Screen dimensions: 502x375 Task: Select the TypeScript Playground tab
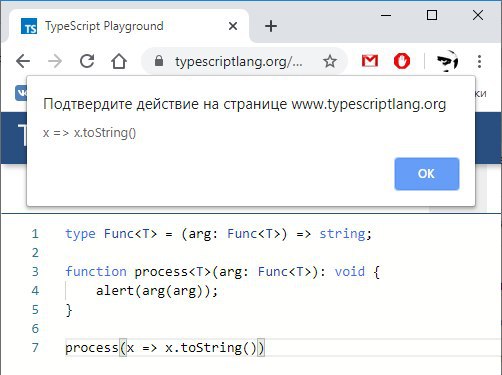(128, 26)
